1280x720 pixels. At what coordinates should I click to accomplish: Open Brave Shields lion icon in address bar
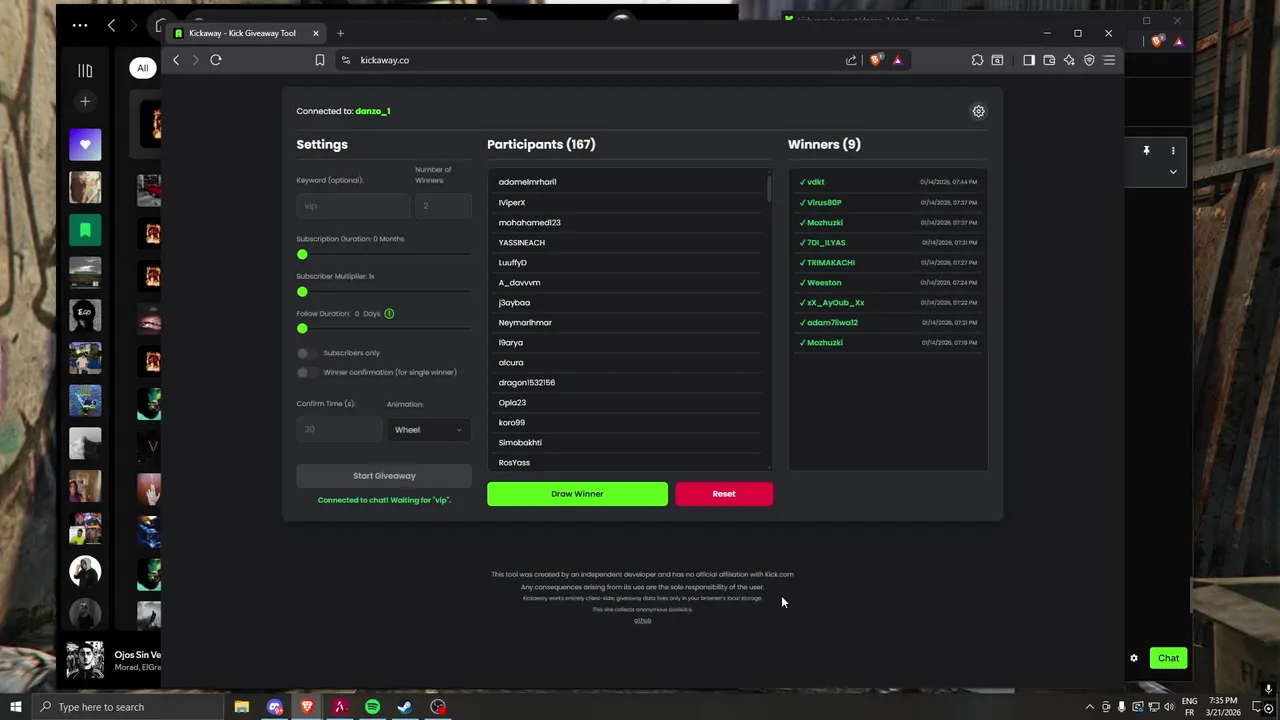click(876, 60)
